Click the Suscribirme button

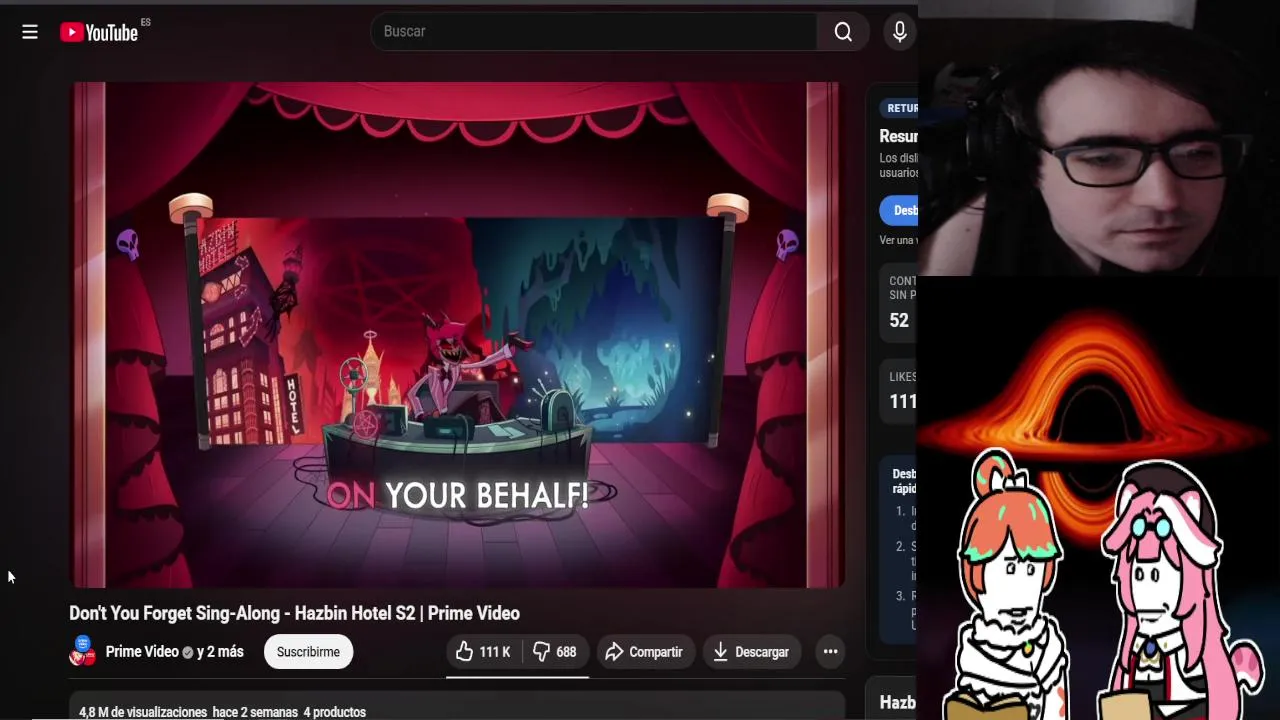click(x=308, y=652)
